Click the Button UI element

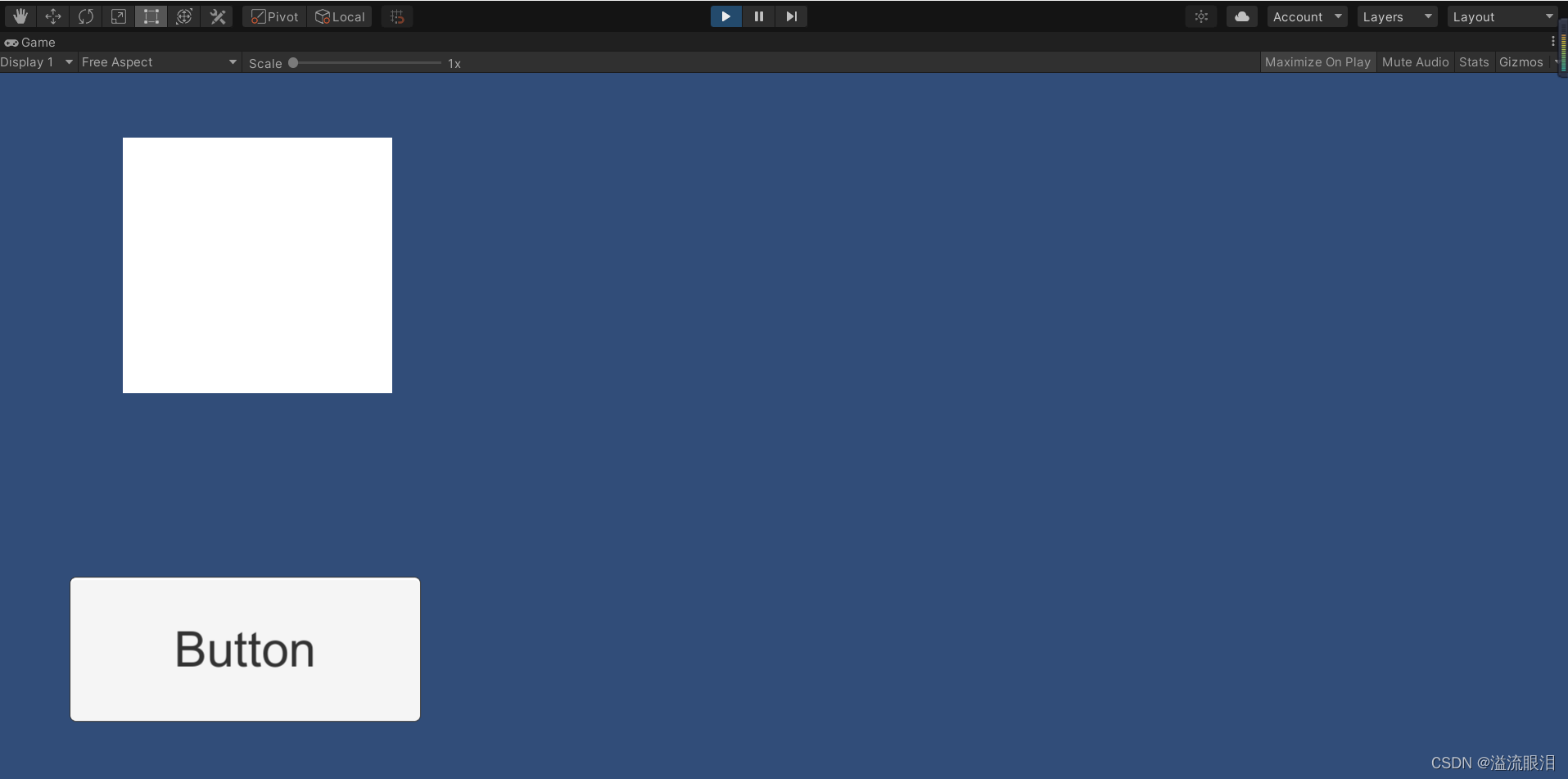point(245,650)
